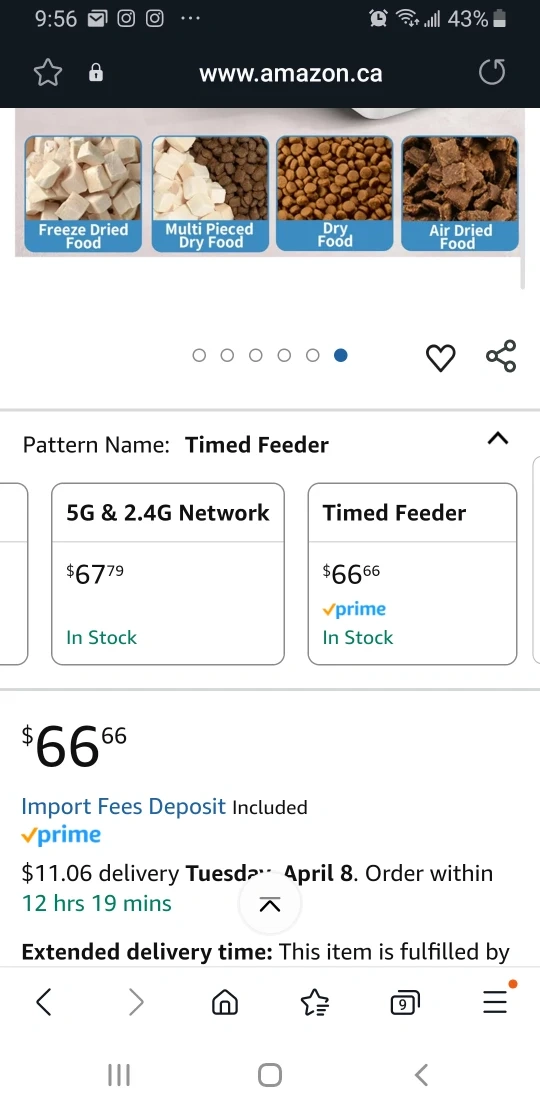This screenshot has width=540, height=1110.
Task: Select the fifth image carousel dot
Action: pos(312,355)
